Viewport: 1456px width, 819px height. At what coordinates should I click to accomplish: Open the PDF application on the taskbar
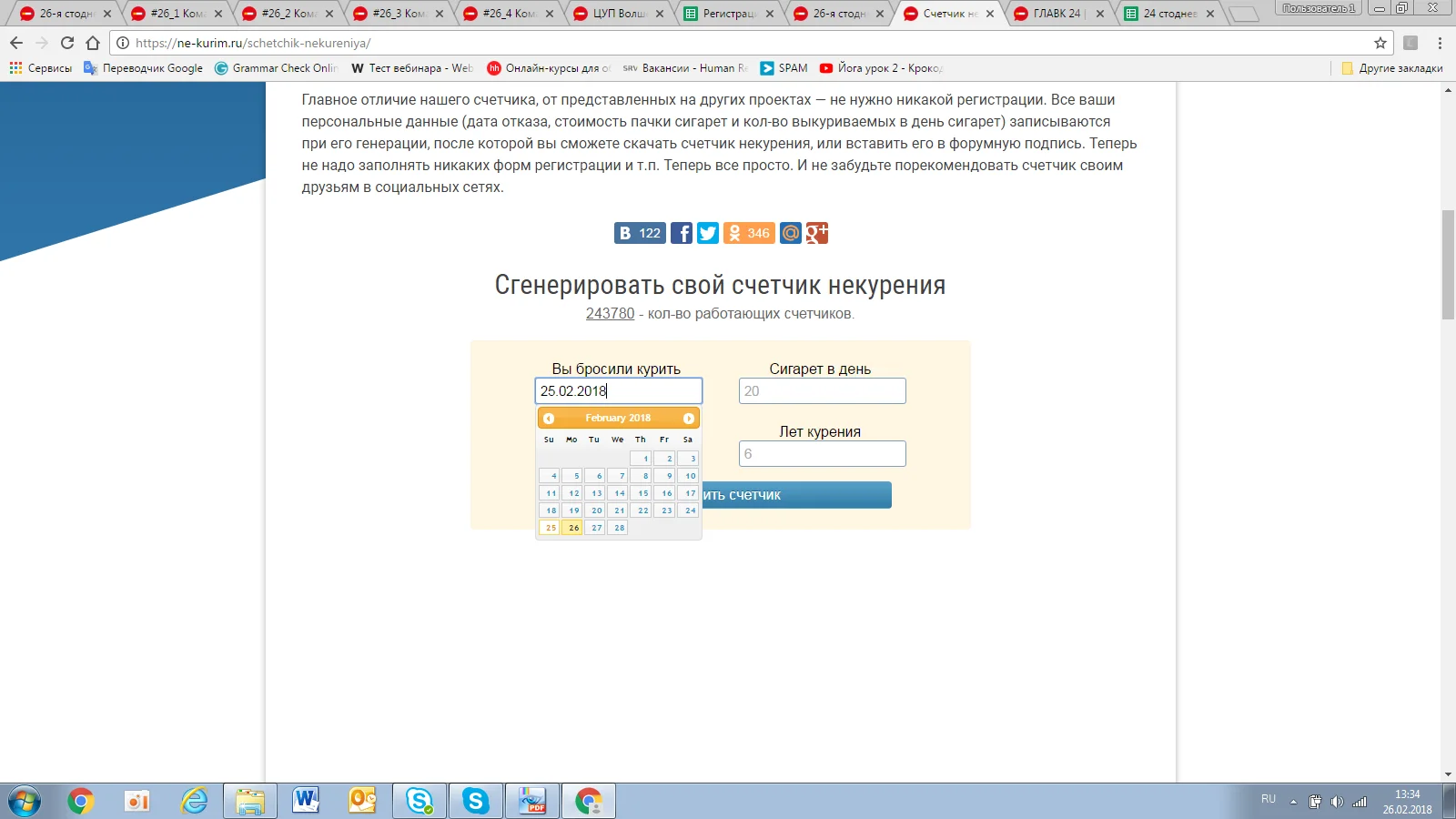point(532,802)
